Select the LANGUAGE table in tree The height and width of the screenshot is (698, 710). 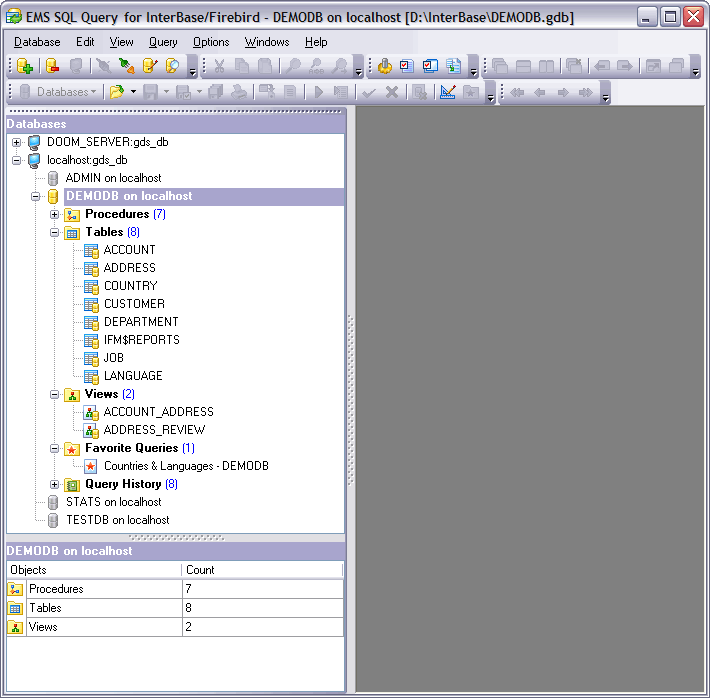click(133, 375)
